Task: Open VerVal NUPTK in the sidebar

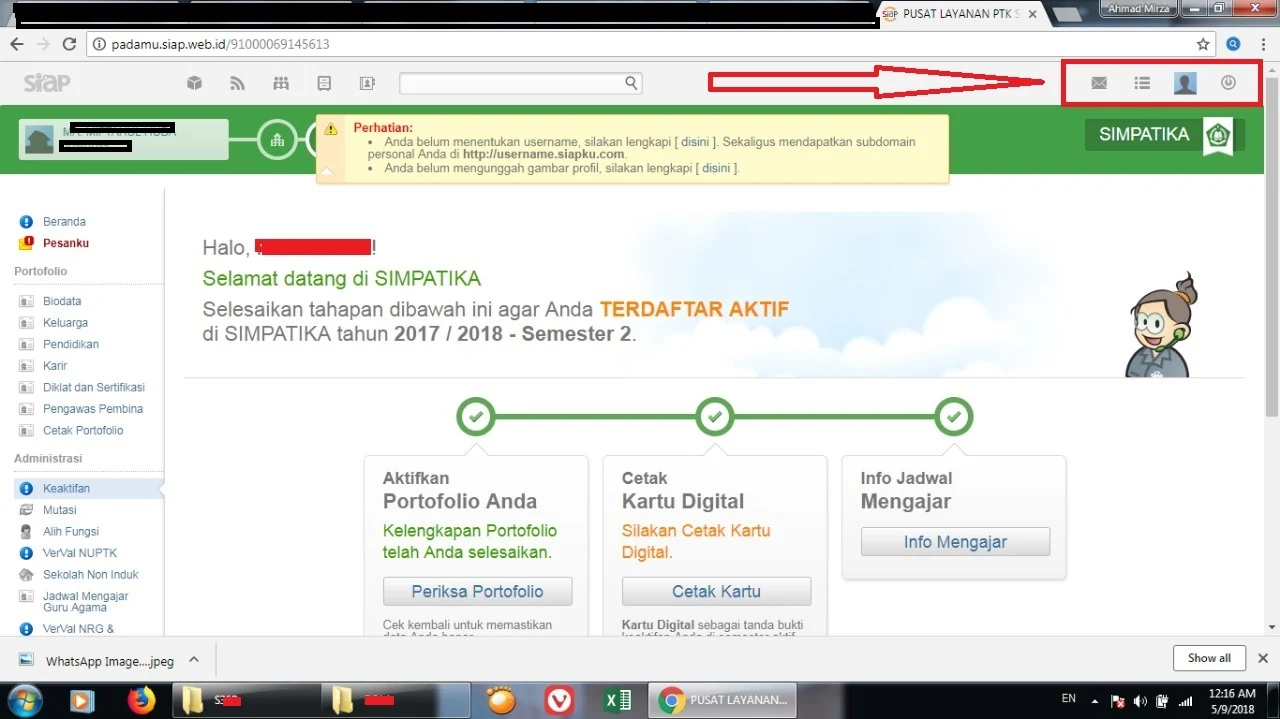Action: point(80,553)
